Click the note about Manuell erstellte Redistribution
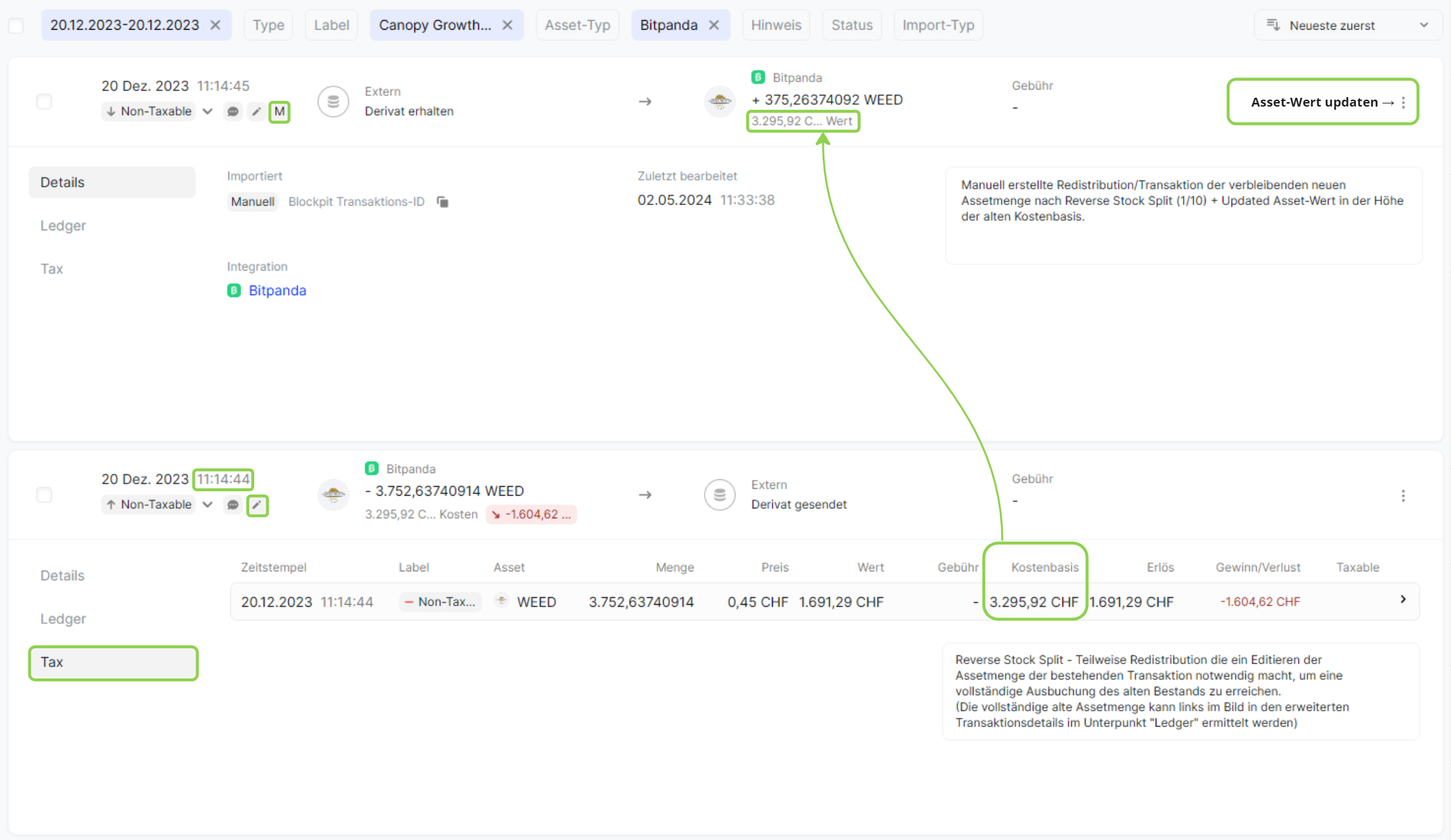Image resolution: width=1451 pixels, height=840 pixels. [x=1183, y=216]
